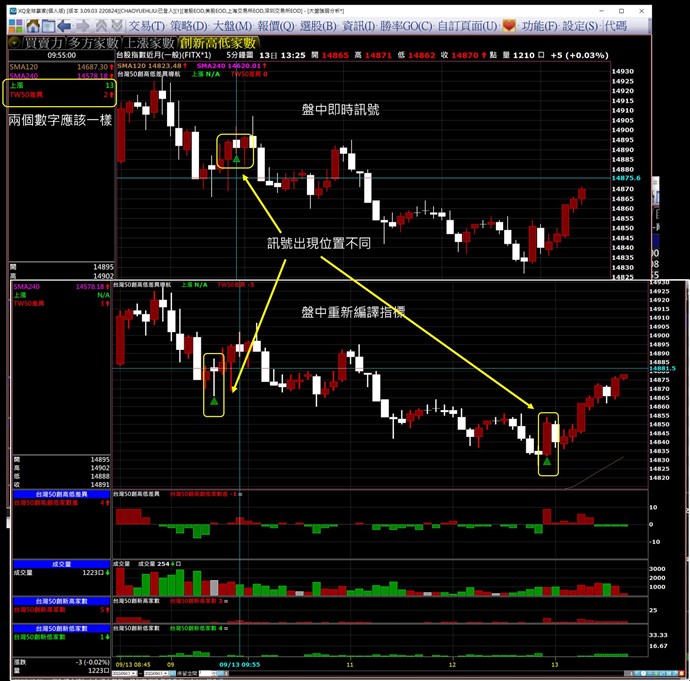Image resolution: width=690 pixels, height=681 pixels.
Task: Open the 交易(T) menu
Action: (147, 25)
